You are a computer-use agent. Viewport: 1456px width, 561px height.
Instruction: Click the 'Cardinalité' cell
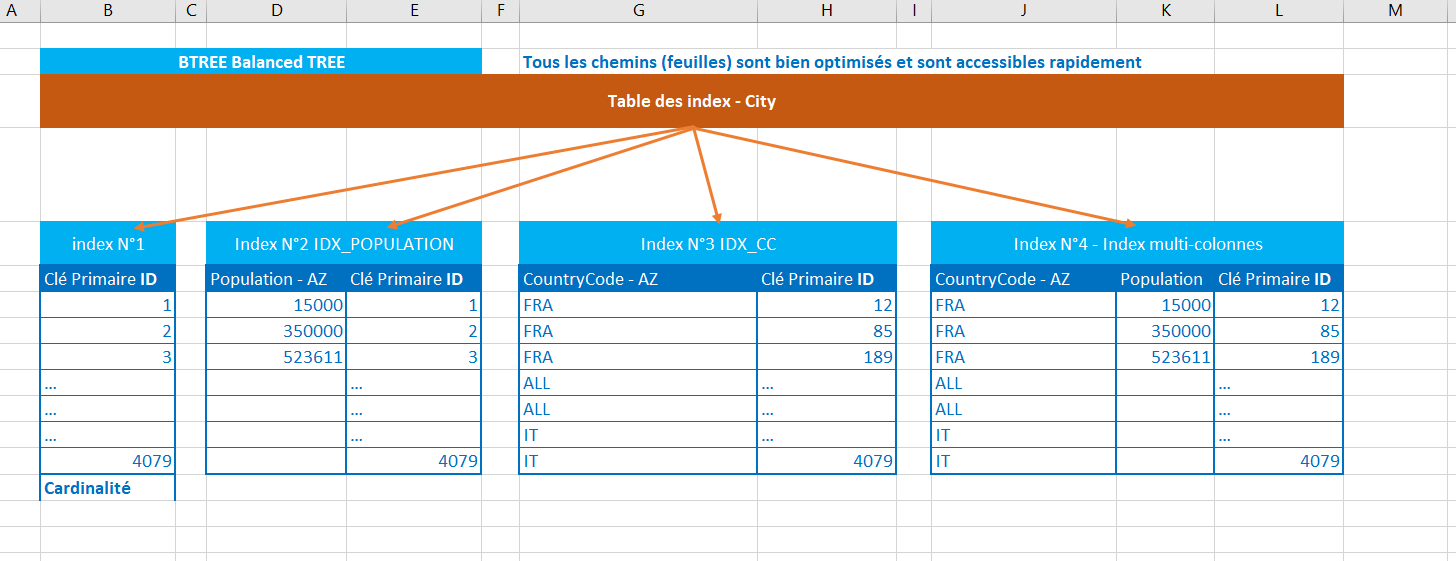pyautogui.click(x=108, y=488)
